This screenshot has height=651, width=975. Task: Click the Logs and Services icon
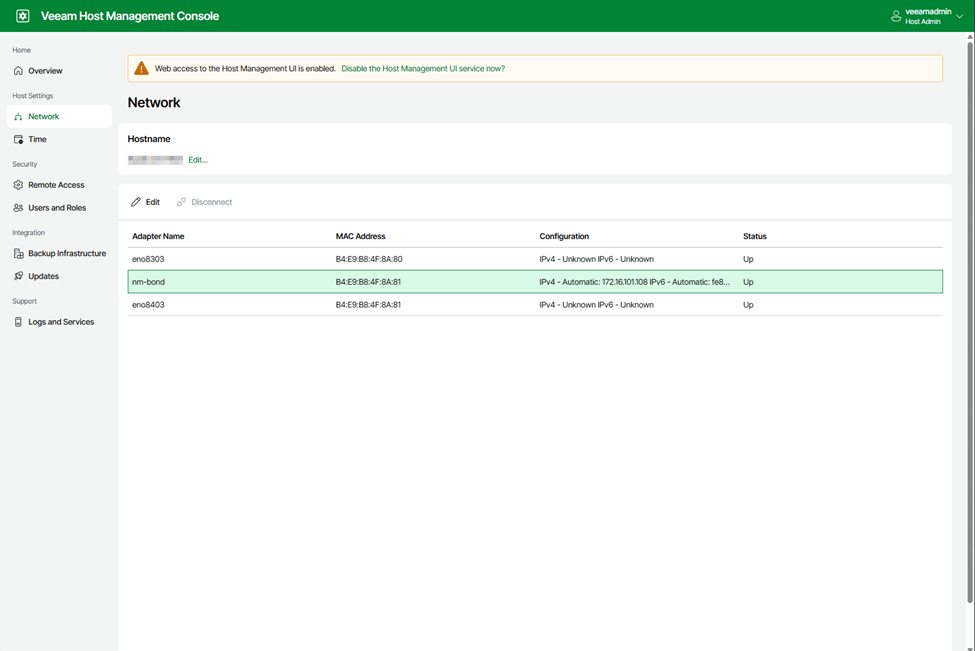pyautogui.click(x=18, y=322)
